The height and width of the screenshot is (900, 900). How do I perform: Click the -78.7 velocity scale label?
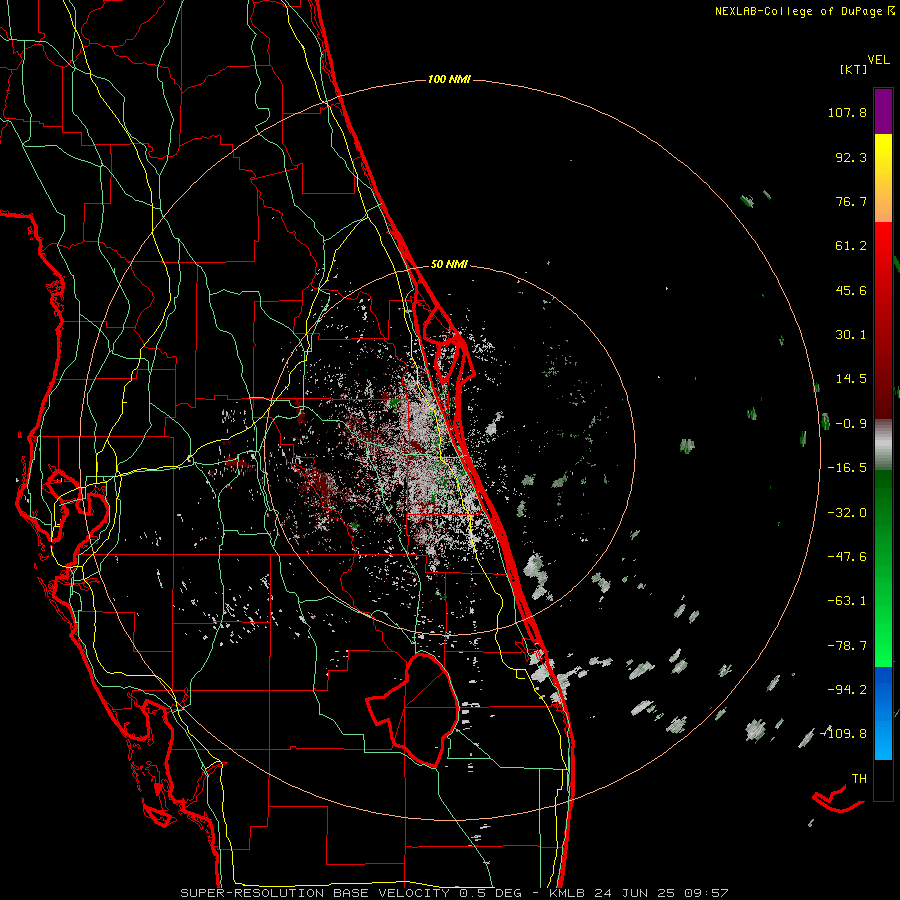click(847, 646)
